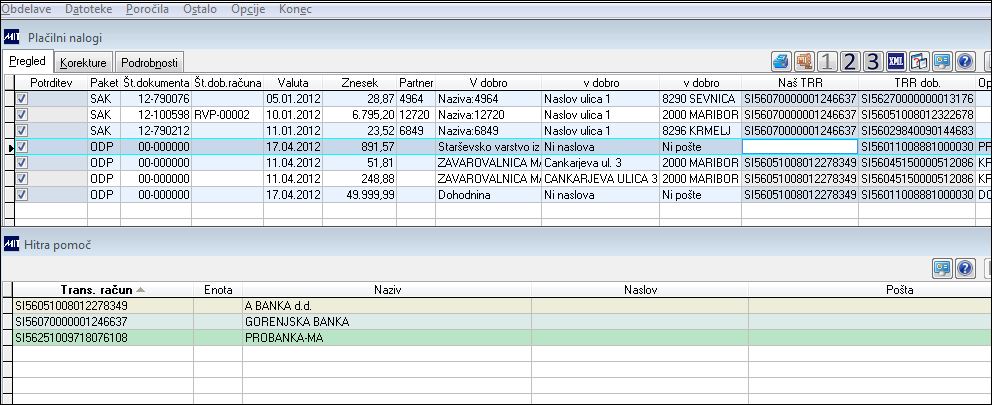Image resolution: width=992 pixels, height=405 pixels.
Task: Click the numbered button 1 in toolbar
Action: tap(828, 61)
